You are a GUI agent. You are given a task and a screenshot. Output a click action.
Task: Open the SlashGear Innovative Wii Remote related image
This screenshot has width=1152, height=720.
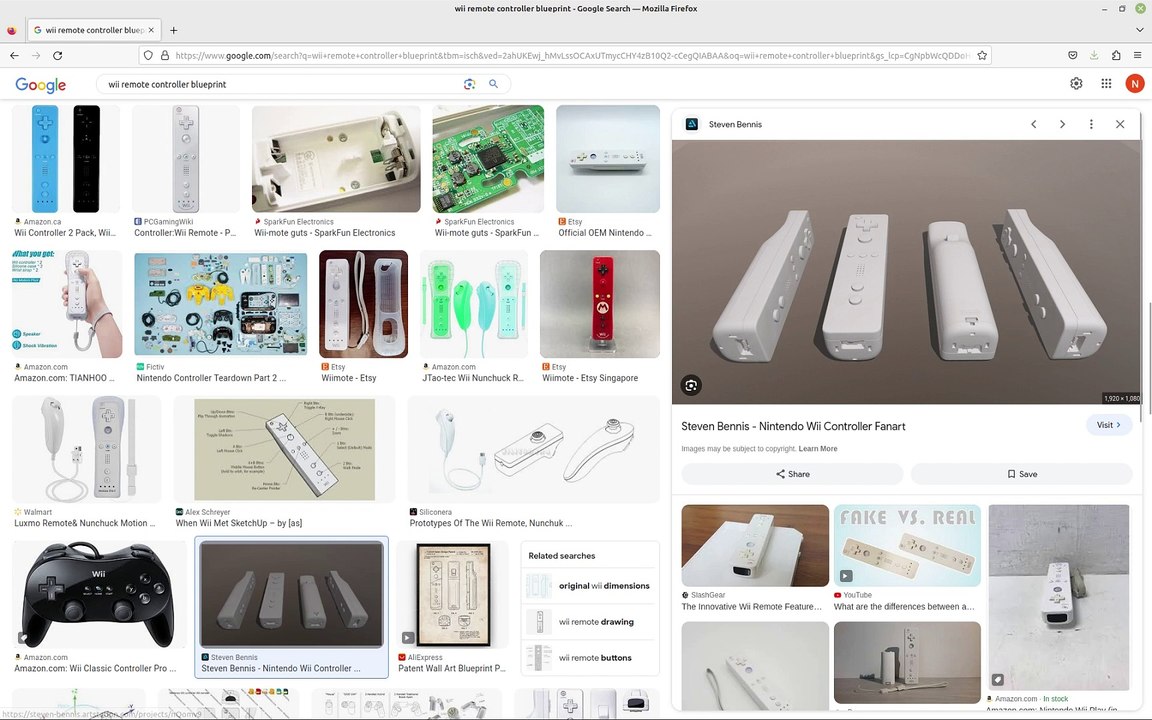pyautogui.click(x=755, y=545)
